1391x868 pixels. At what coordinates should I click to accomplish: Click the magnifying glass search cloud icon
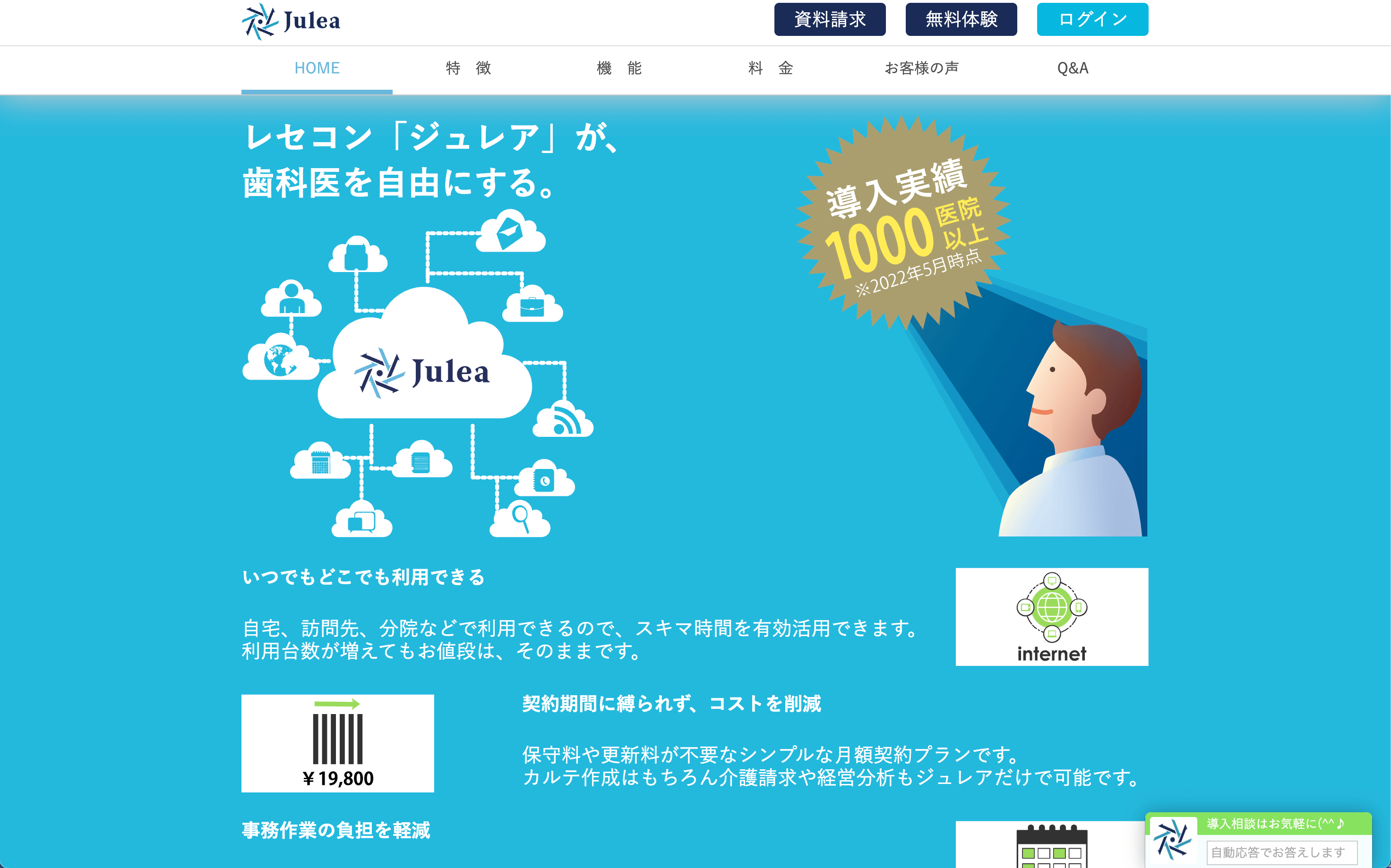(520, 519)
